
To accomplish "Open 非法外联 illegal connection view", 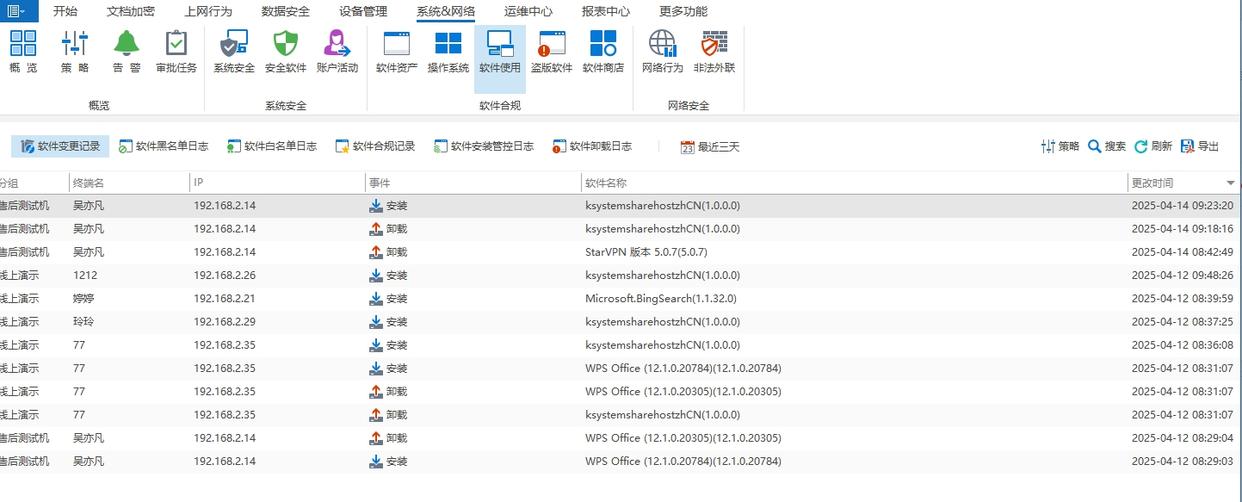I will [714, 52].
